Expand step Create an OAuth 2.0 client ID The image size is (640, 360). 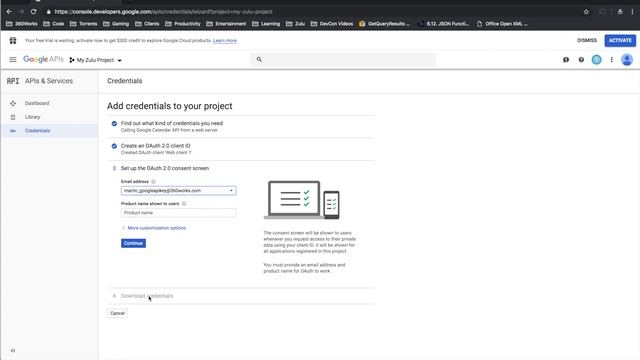(156, 146)
